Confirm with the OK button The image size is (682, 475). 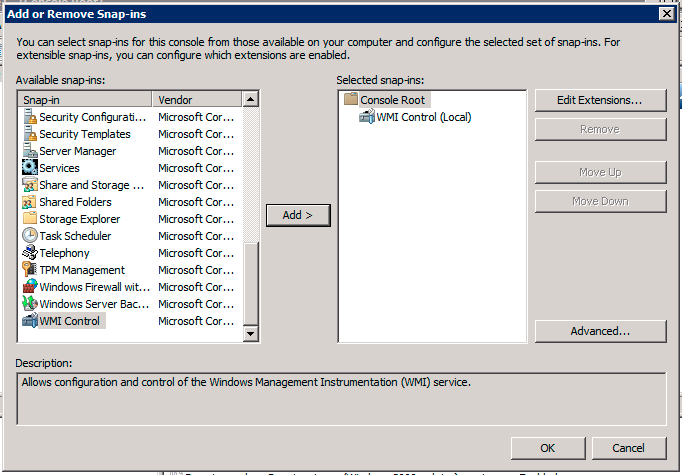(548, 448)
